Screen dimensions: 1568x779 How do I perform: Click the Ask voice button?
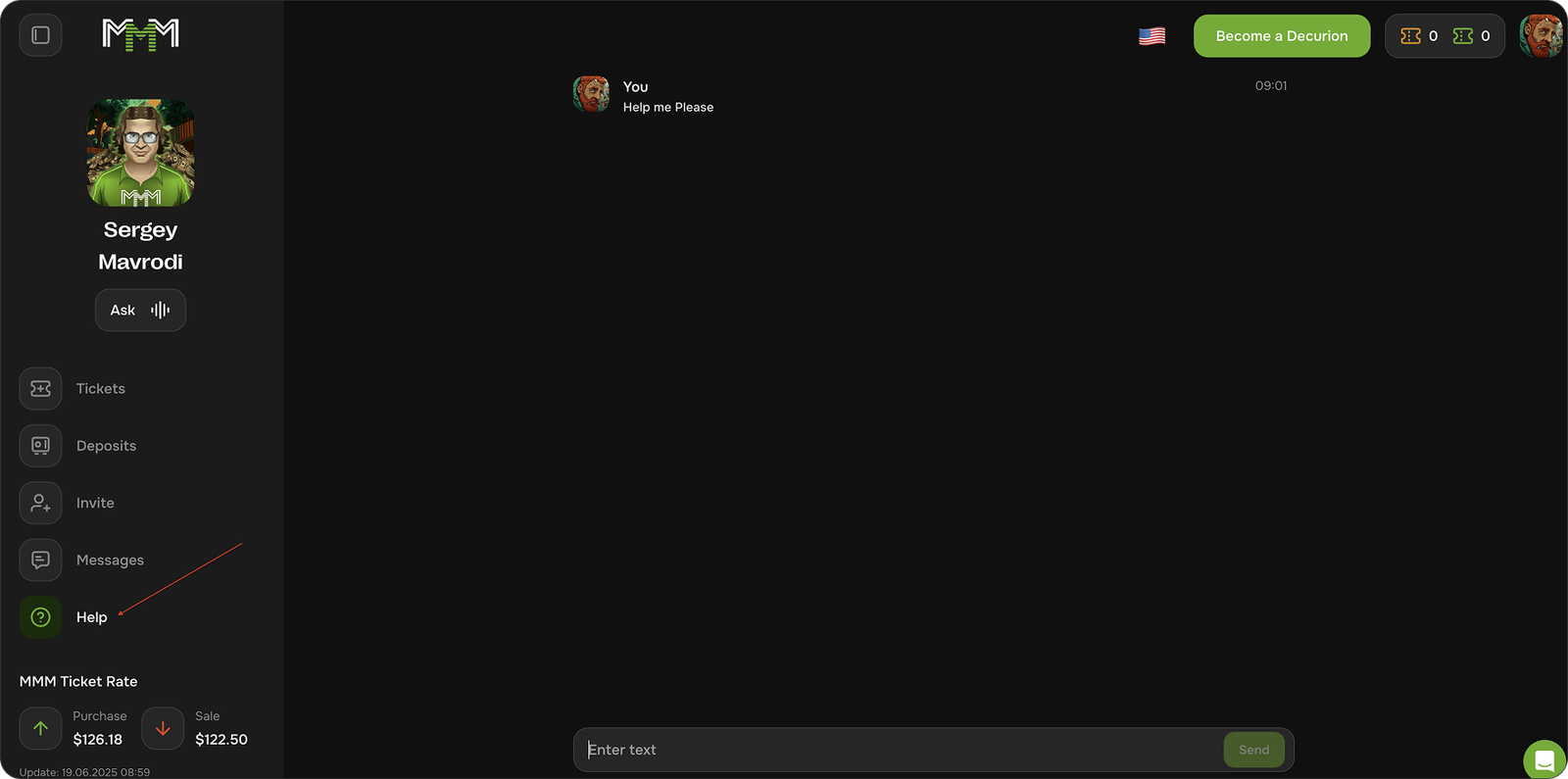[x=140, y=311]
